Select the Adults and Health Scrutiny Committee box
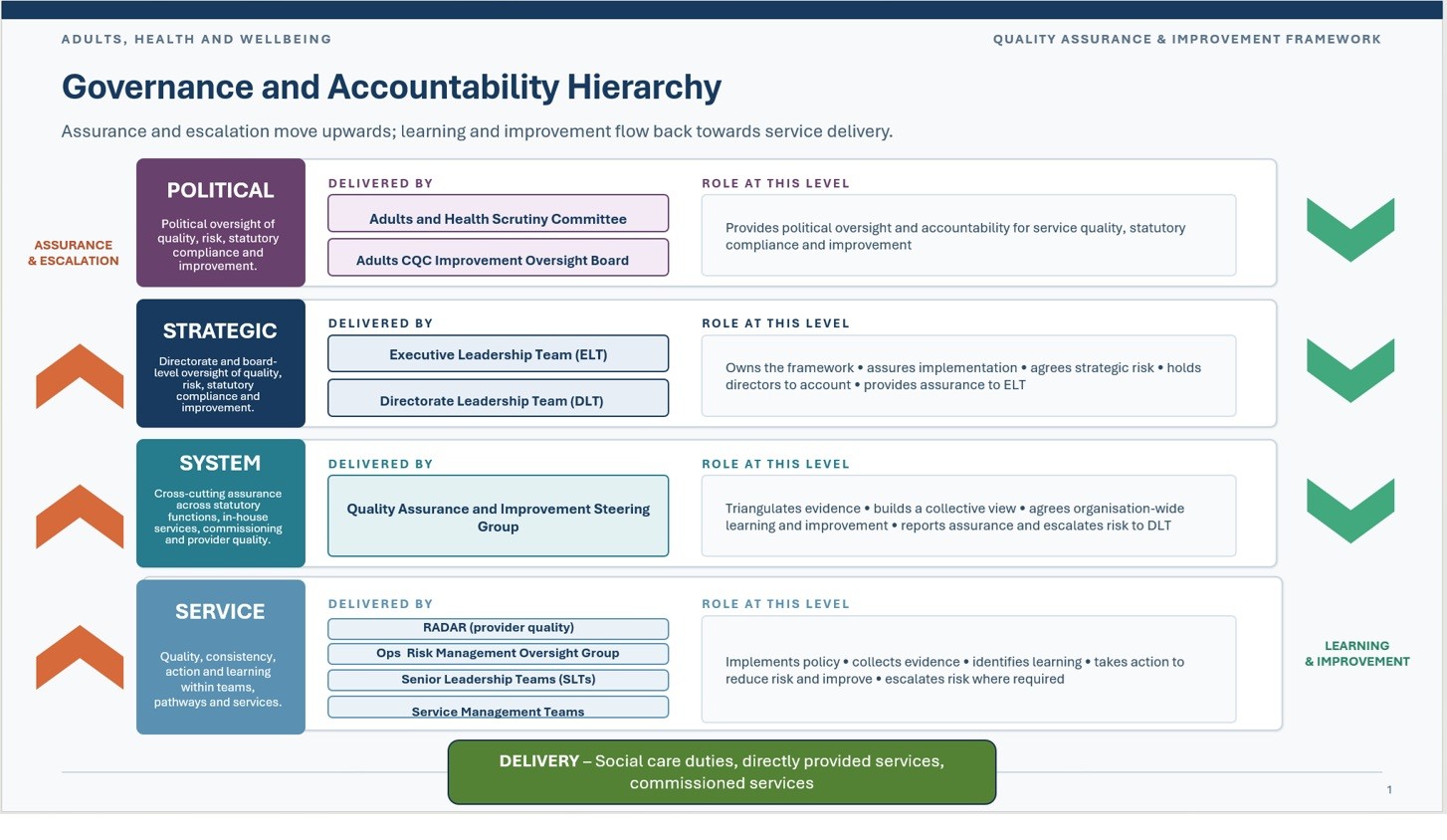 [499, 214]
